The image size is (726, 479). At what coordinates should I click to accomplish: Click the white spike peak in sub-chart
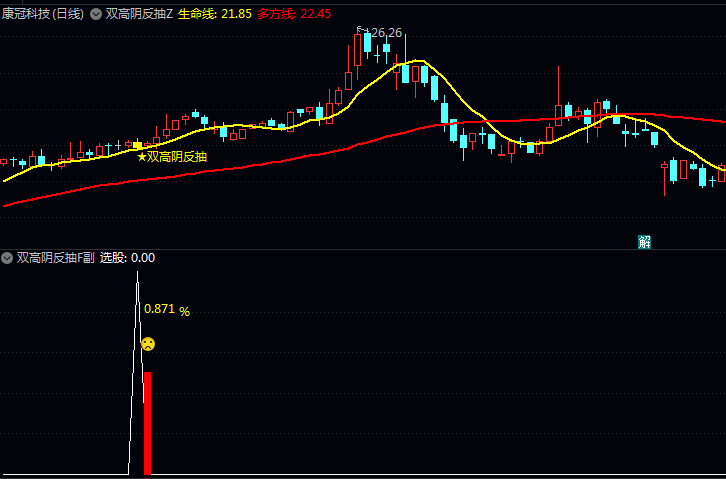137,274
